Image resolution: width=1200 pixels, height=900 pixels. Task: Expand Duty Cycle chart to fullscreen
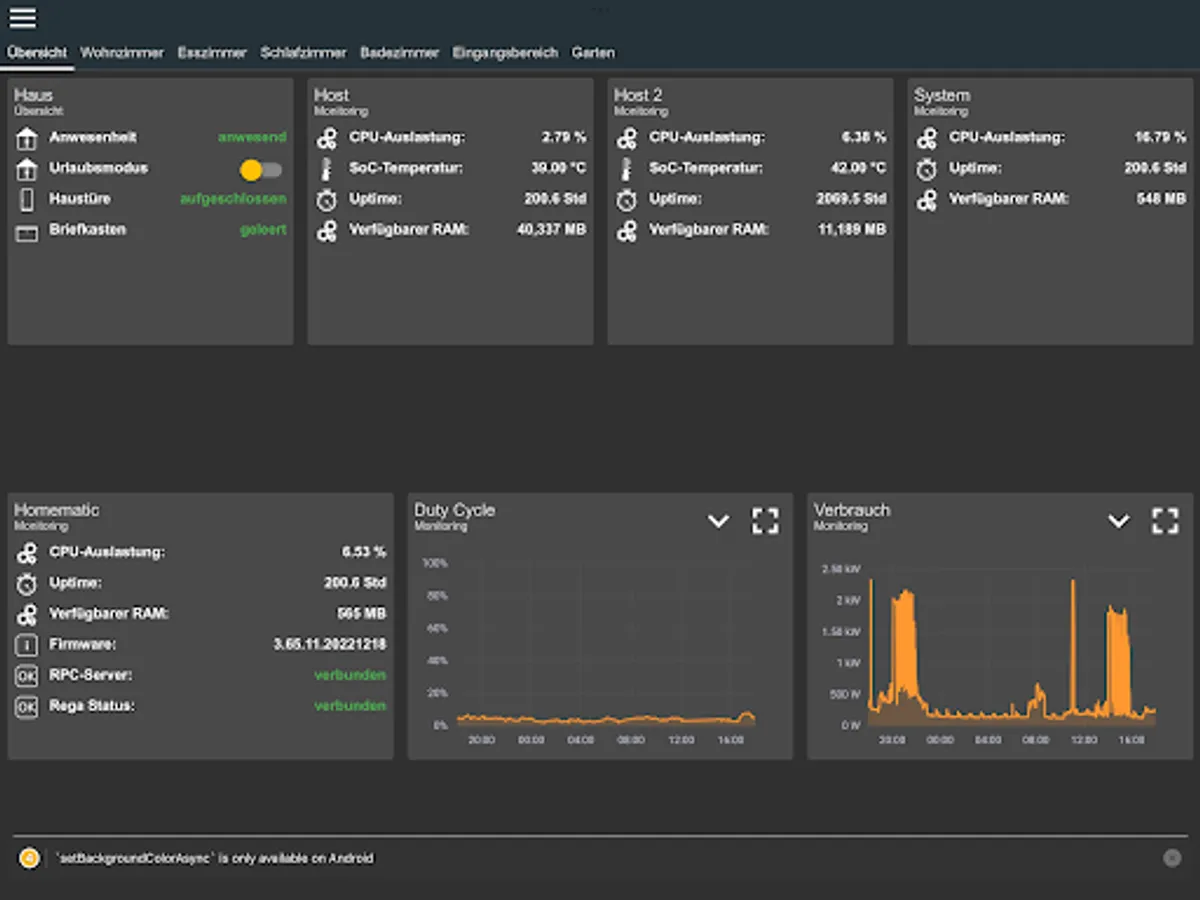point(765,521)
